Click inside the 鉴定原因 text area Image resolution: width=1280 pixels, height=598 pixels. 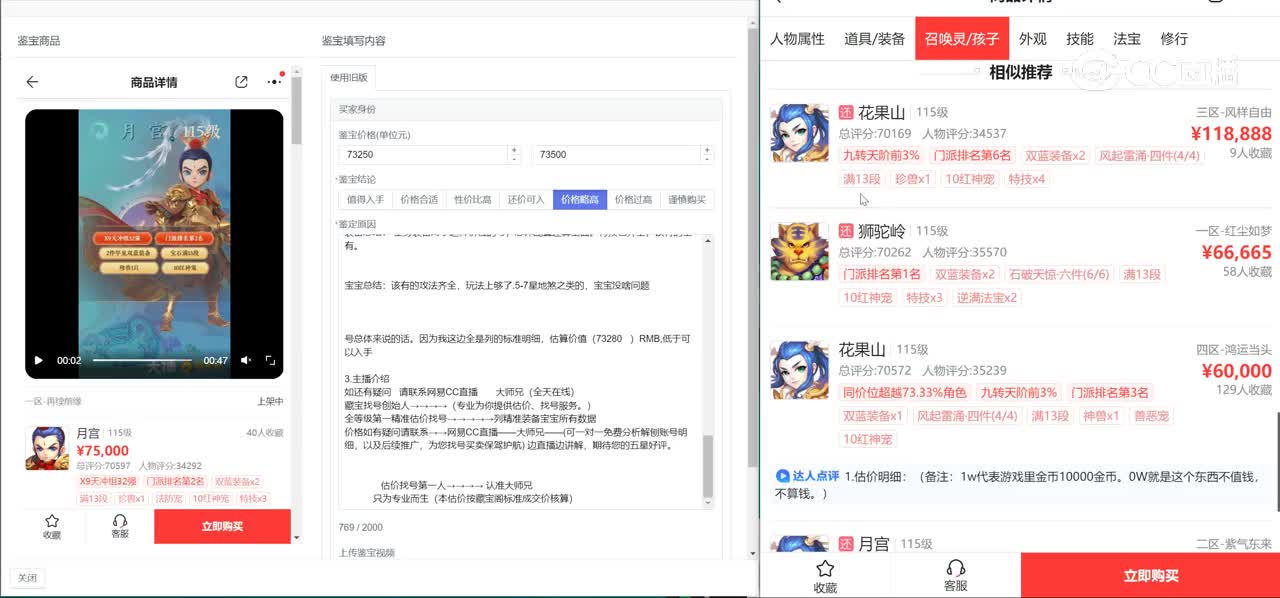520,371
